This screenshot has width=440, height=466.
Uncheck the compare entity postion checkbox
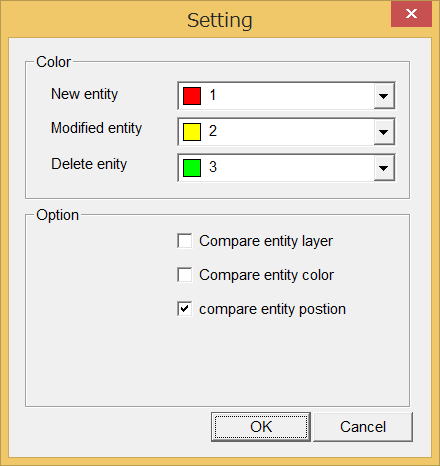click(185, 309)
